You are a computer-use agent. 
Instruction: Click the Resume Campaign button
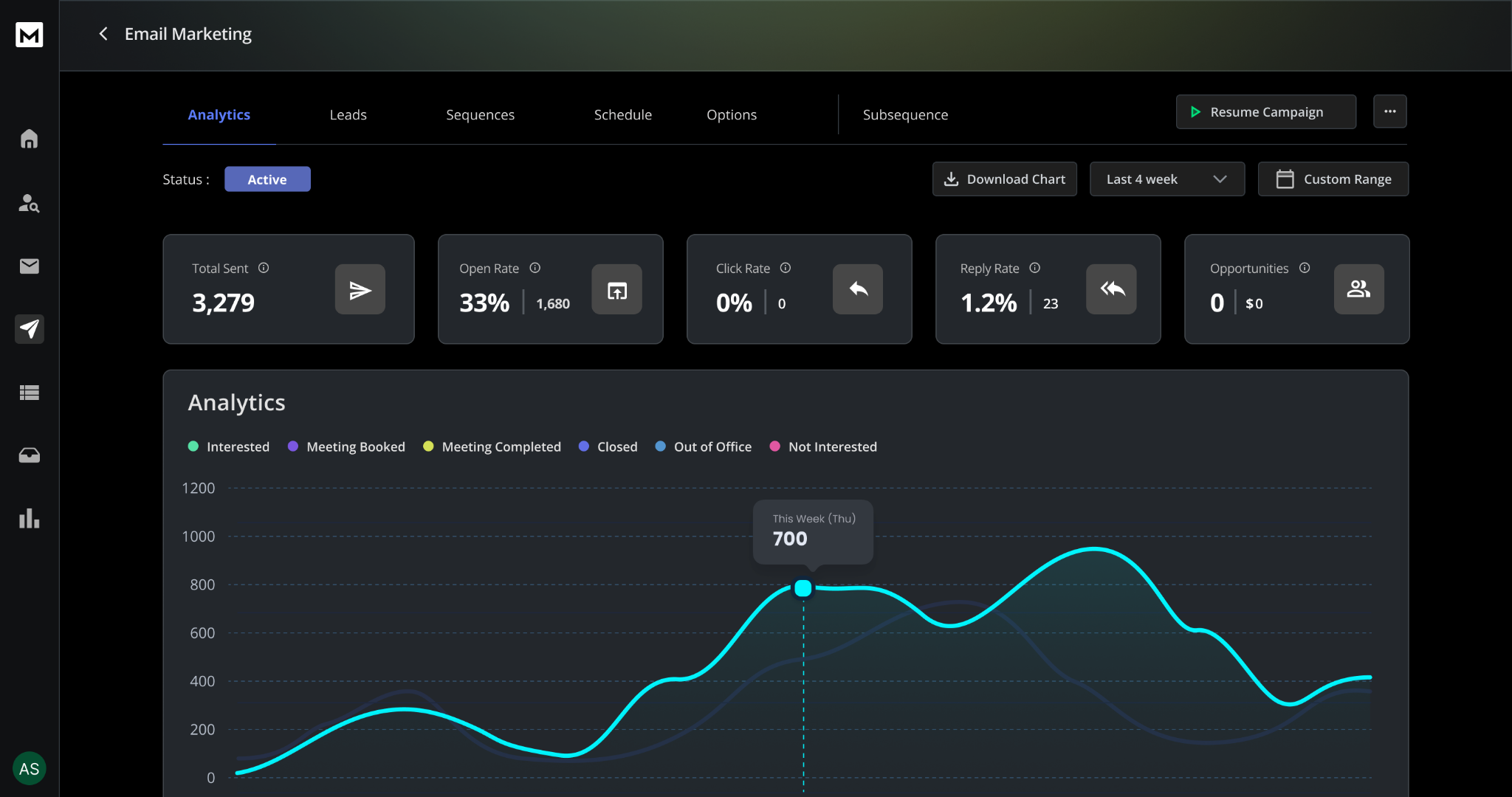pos(1265,111)
